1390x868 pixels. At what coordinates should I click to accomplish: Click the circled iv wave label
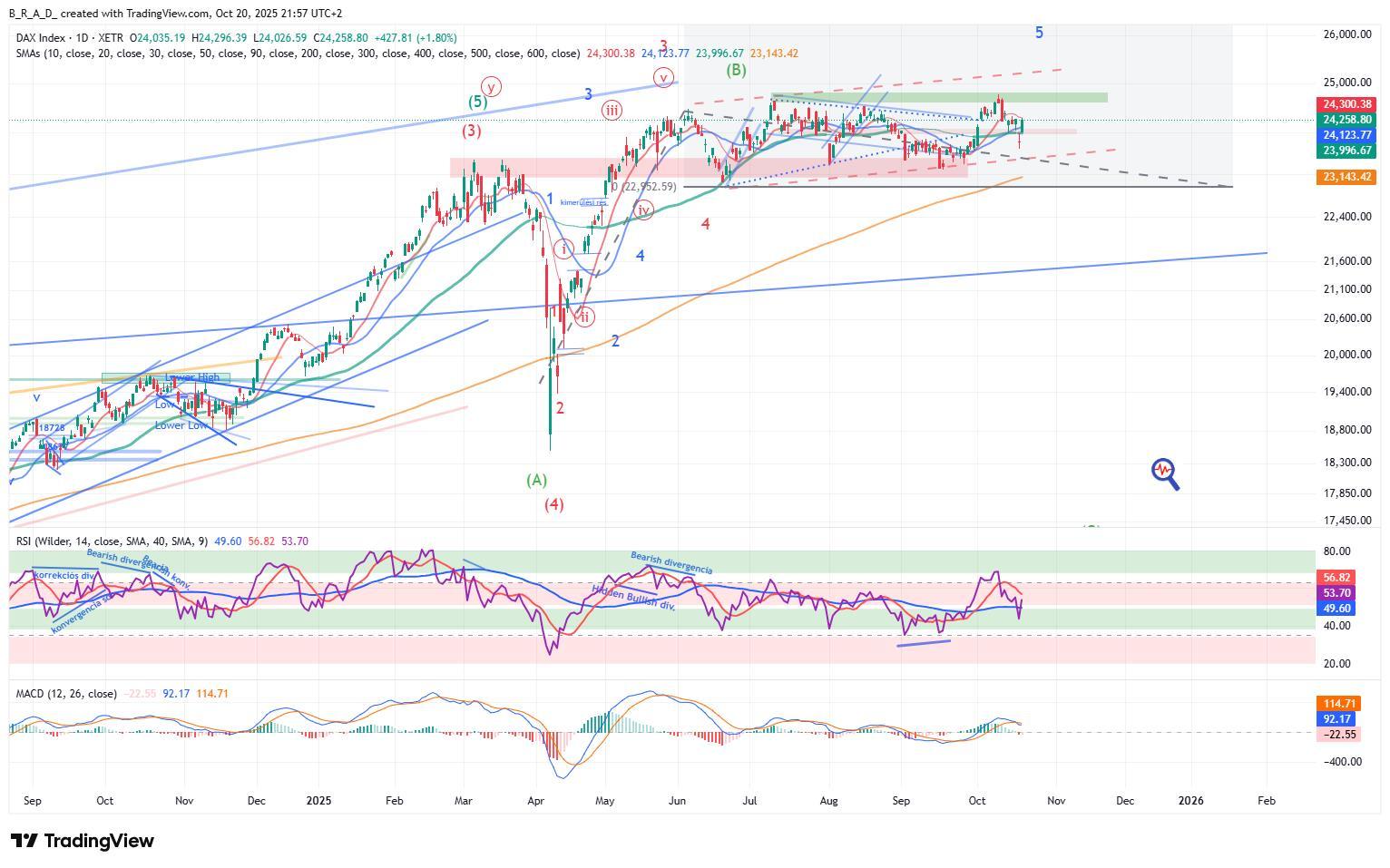pyautogui.click(x=643, y=210)
